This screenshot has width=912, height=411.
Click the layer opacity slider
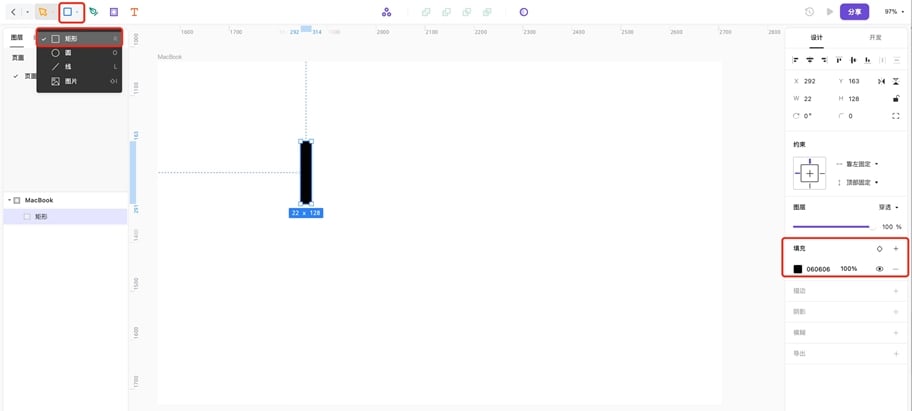click(x=833, y=227)
